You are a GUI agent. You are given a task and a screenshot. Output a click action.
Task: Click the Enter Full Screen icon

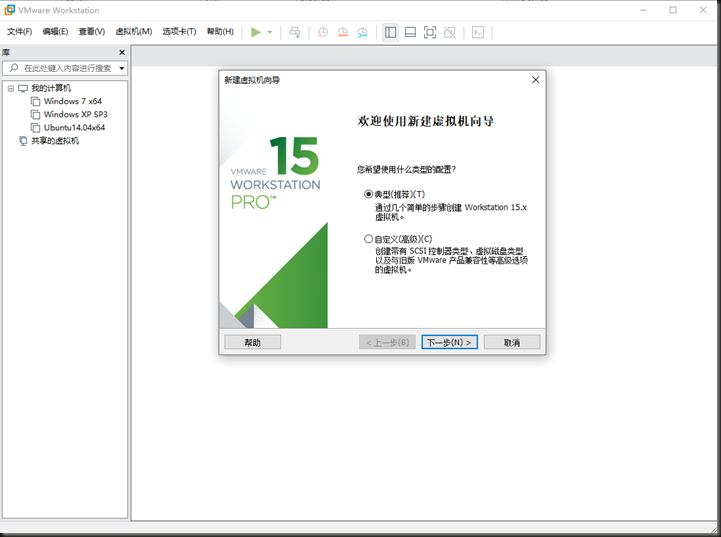point(430,32)
